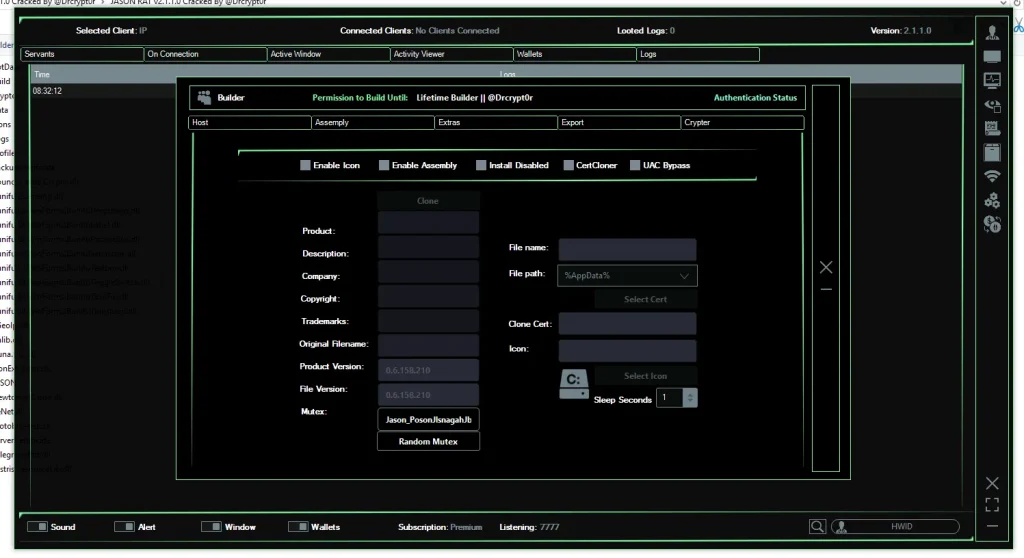Open the gears settings icon
The width and height of the screenshot is (1024, 558).
[992, 200]
